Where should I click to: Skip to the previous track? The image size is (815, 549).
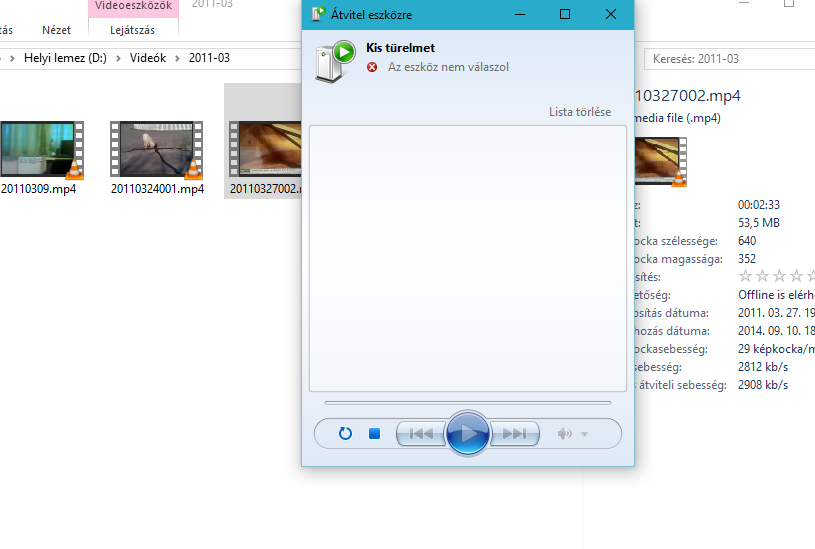coord(421,433)
